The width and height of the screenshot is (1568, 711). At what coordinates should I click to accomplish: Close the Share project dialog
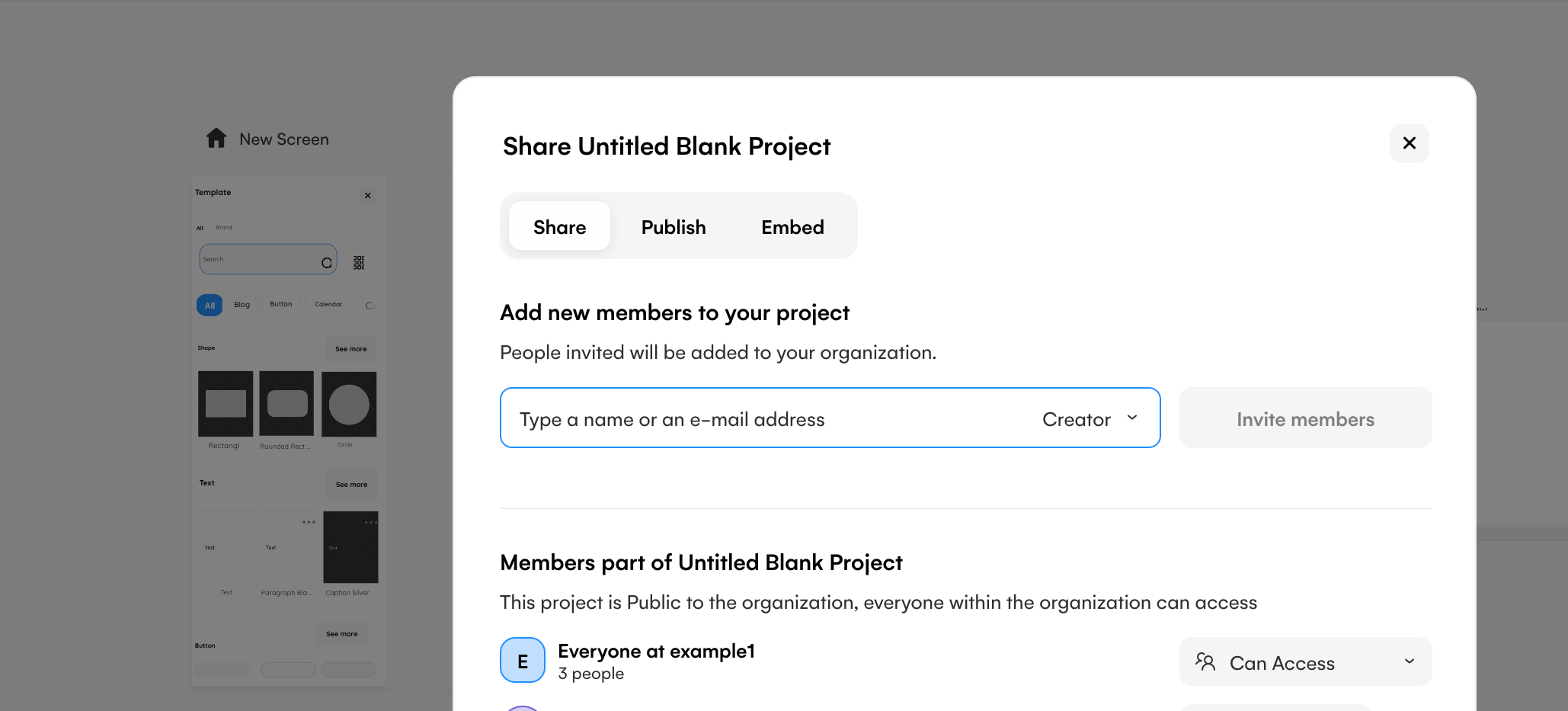tap(1409, 143)
